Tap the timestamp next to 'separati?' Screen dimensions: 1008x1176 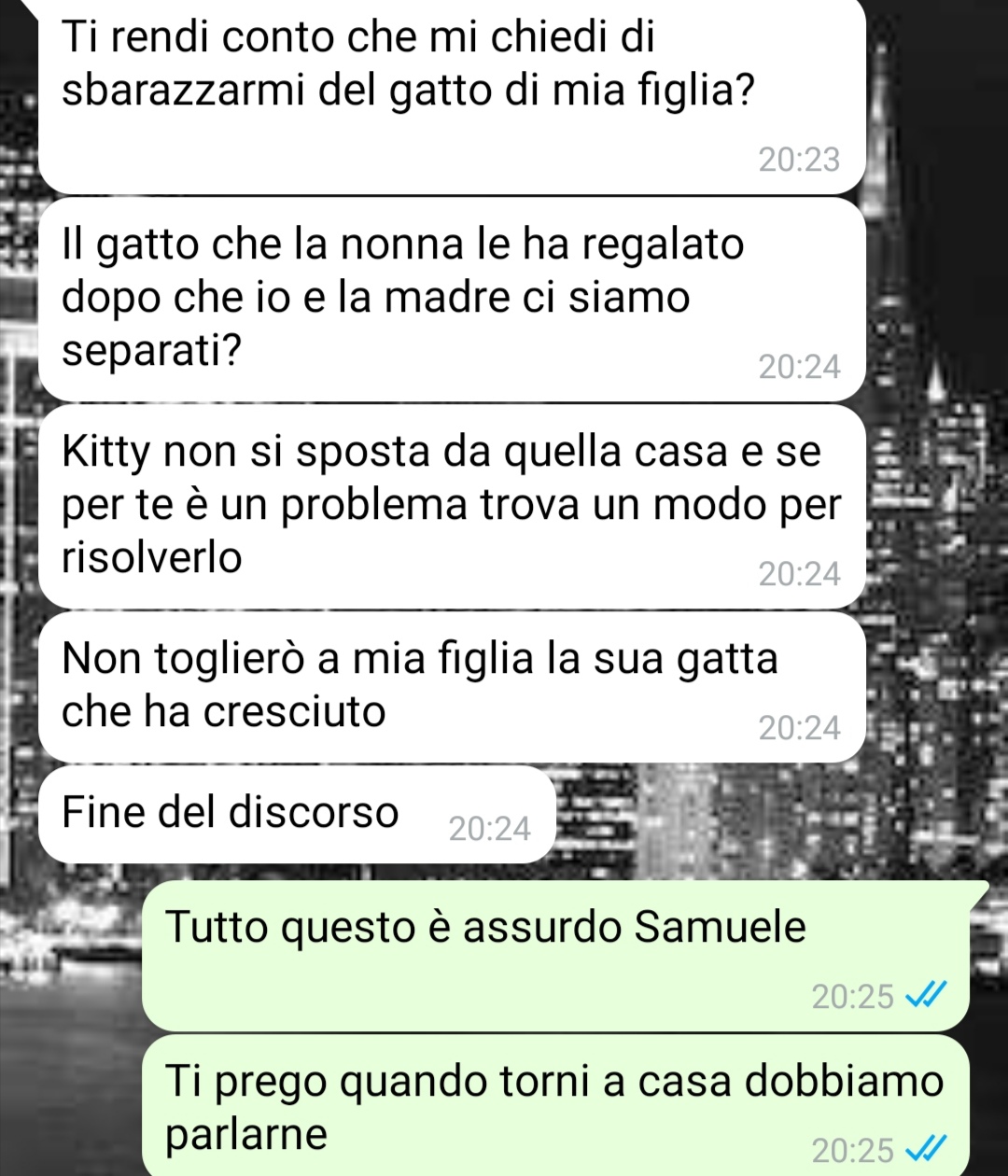pyautogui.click(x=799, y=368)
